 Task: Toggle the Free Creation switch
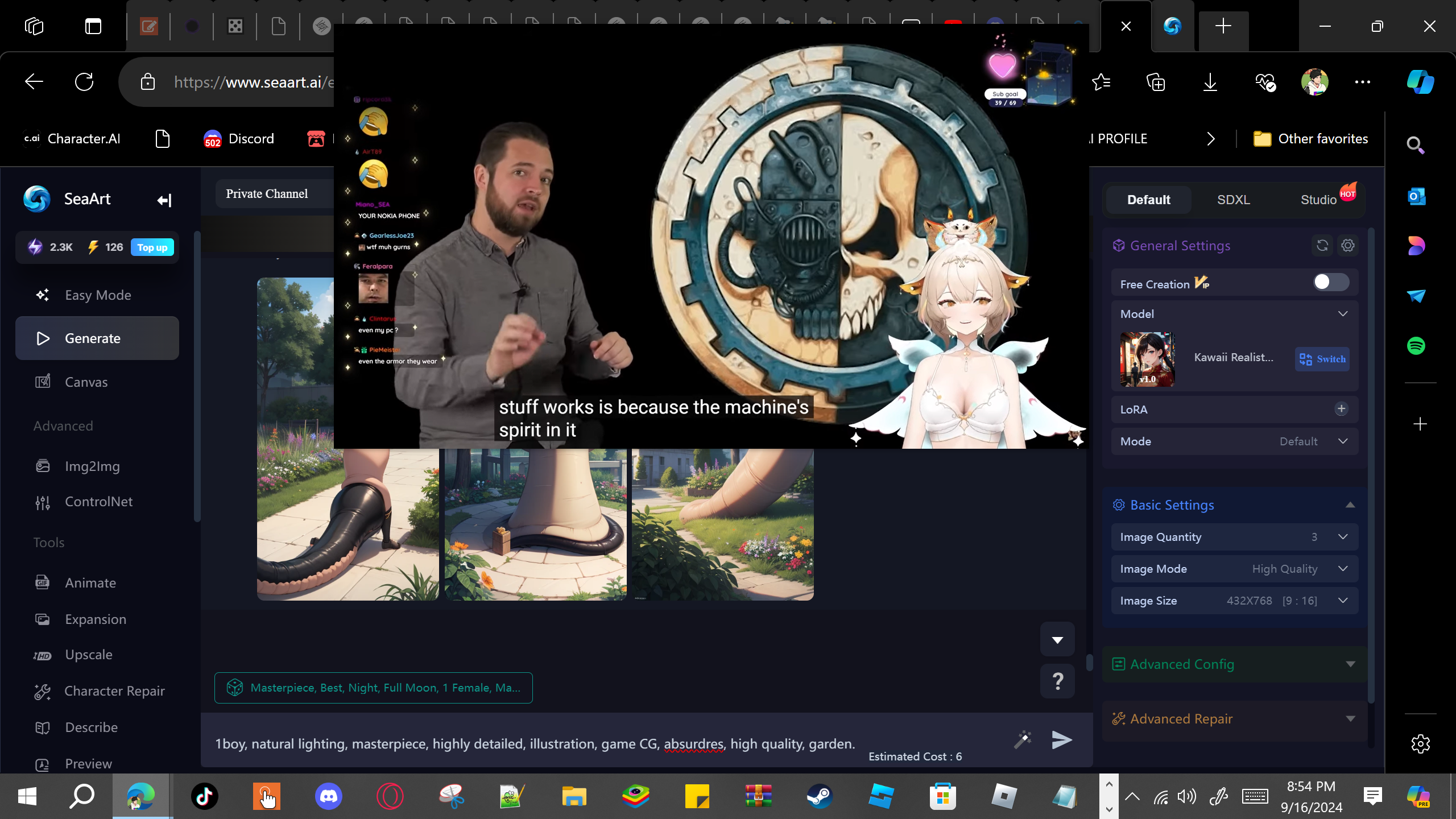(x=1331, y=283)
